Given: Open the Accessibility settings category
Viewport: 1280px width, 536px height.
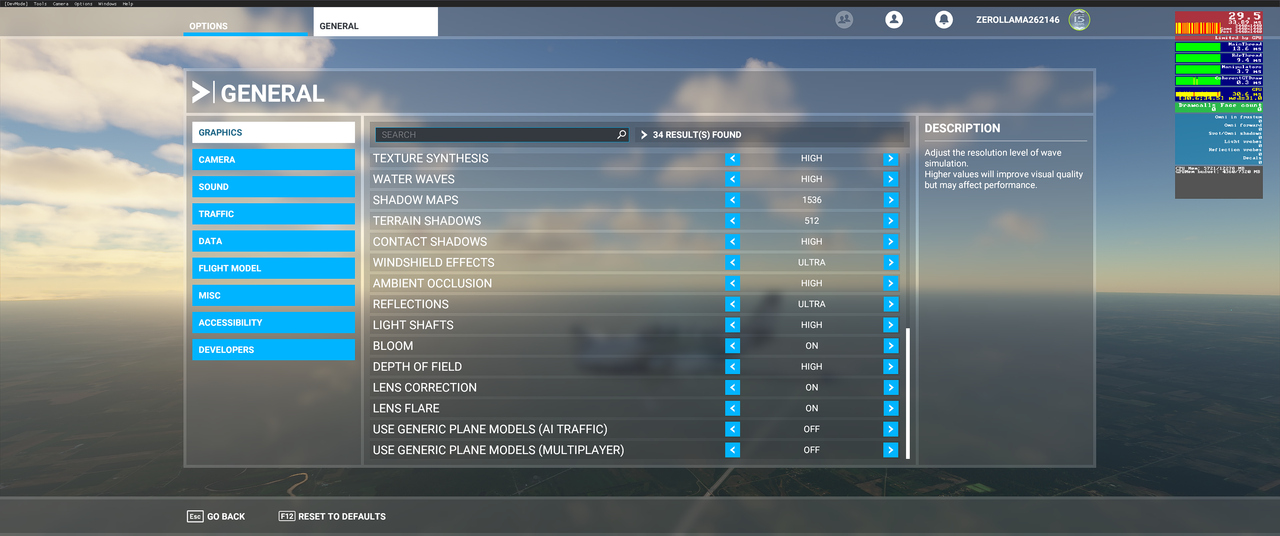Looking at the screenshot, I should (x=273, y=323).
